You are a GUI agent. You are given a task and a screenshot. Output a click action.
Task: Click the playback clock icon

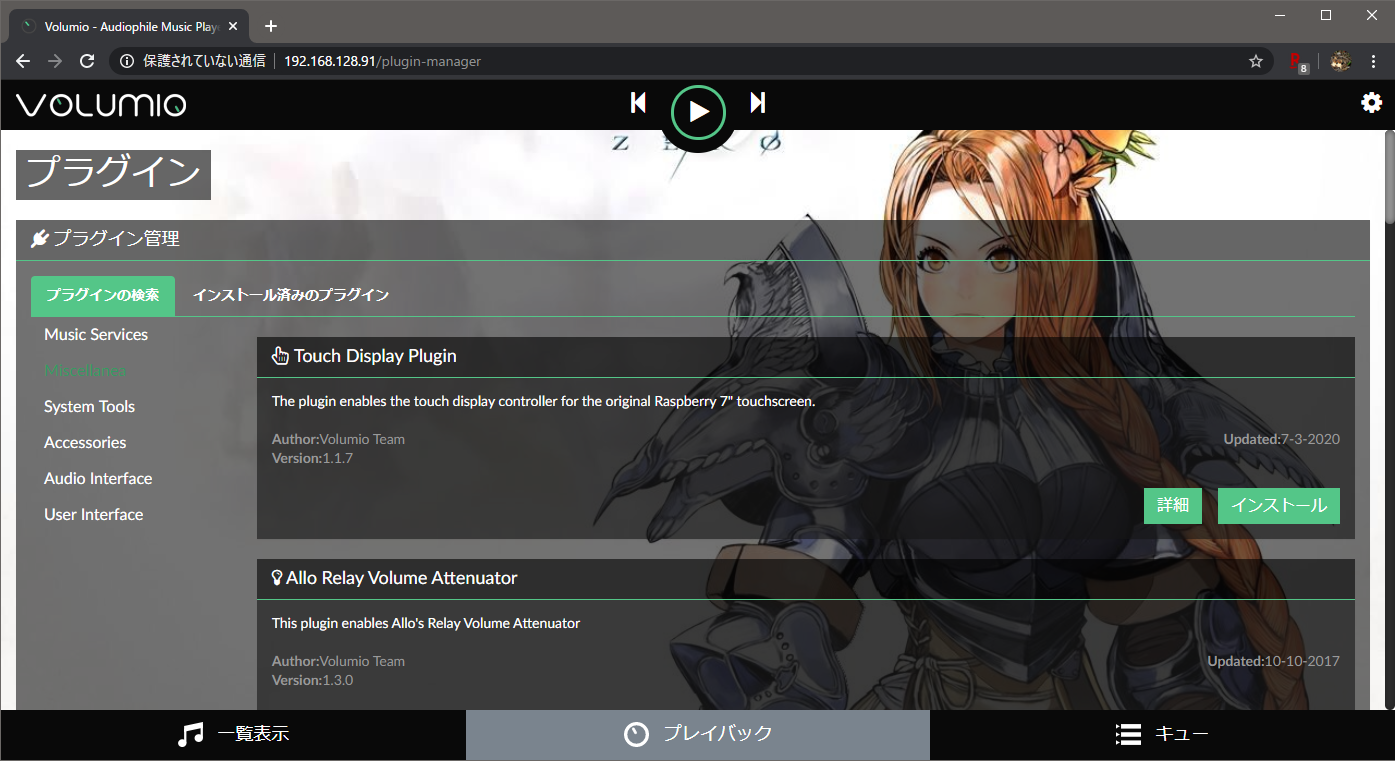tap(636, 734)
